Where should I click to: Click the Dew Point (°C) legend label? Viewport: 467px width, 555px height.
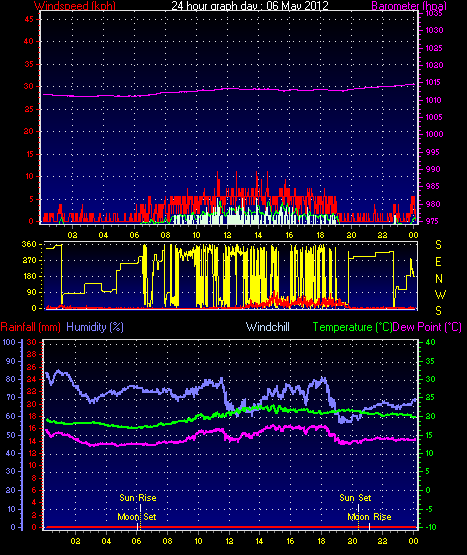(427, 327)
